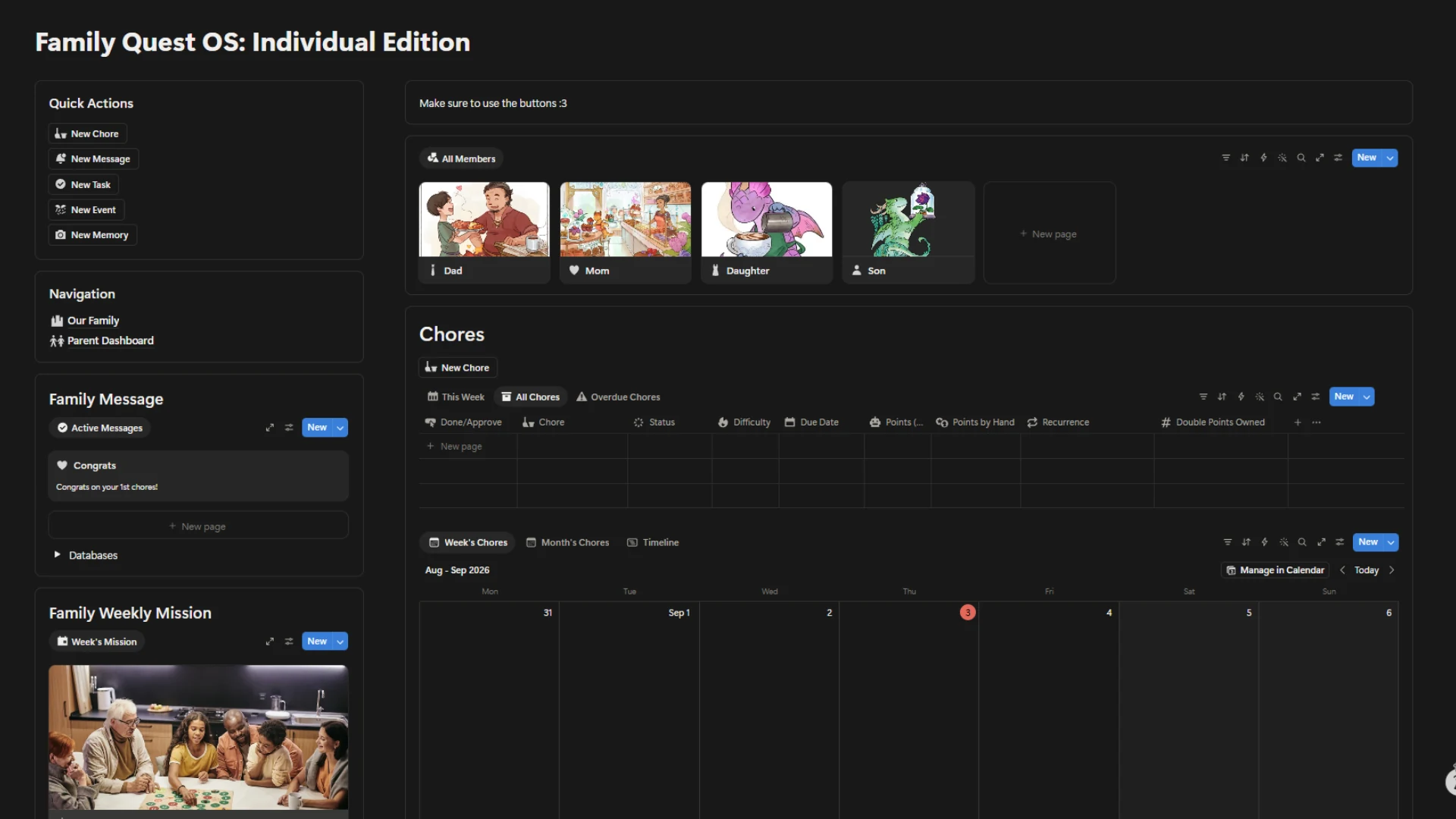Open All Members database full screen
Image resolution: width=1456 pixels, height=819 pixels.
click(1319, 158)
